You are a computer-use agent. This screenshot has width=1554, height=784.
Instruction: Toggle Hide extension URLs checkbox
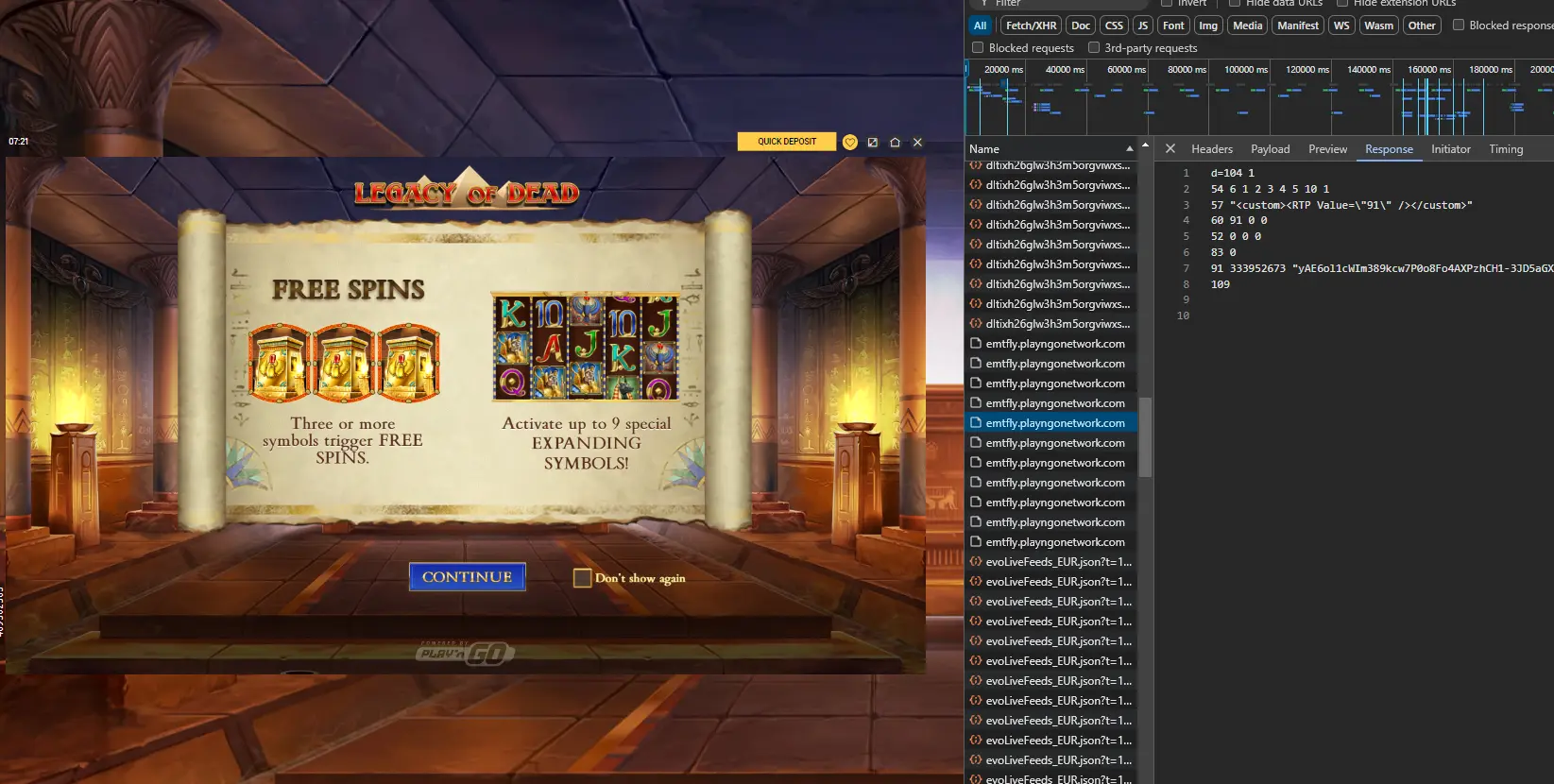coord(1342,3)
